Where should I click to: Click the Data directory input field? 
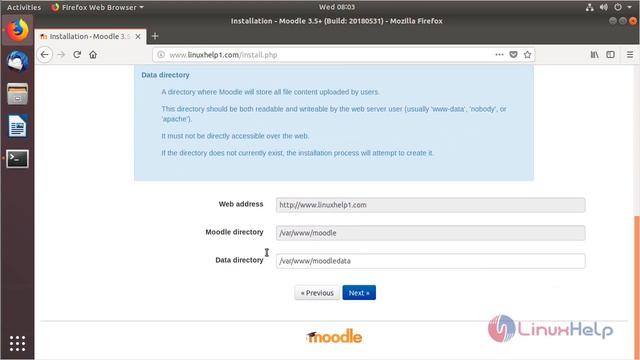click(x=430, y=261)
